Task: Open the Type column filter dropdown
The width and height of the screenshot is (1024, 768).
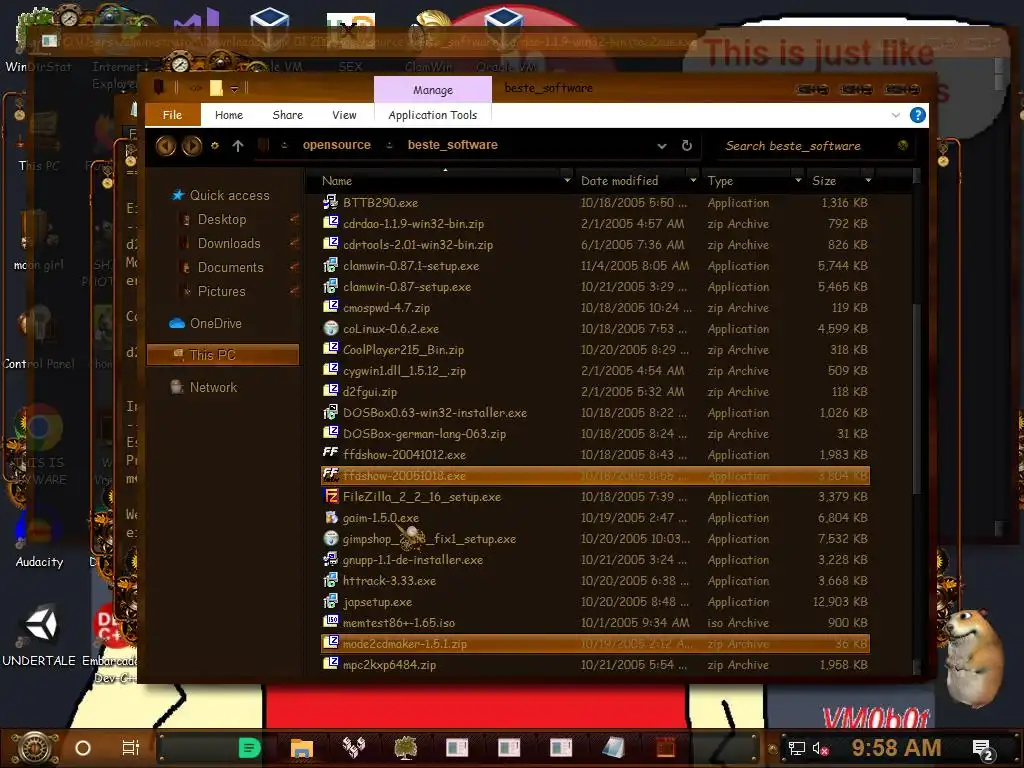Action: click(797, 180)
